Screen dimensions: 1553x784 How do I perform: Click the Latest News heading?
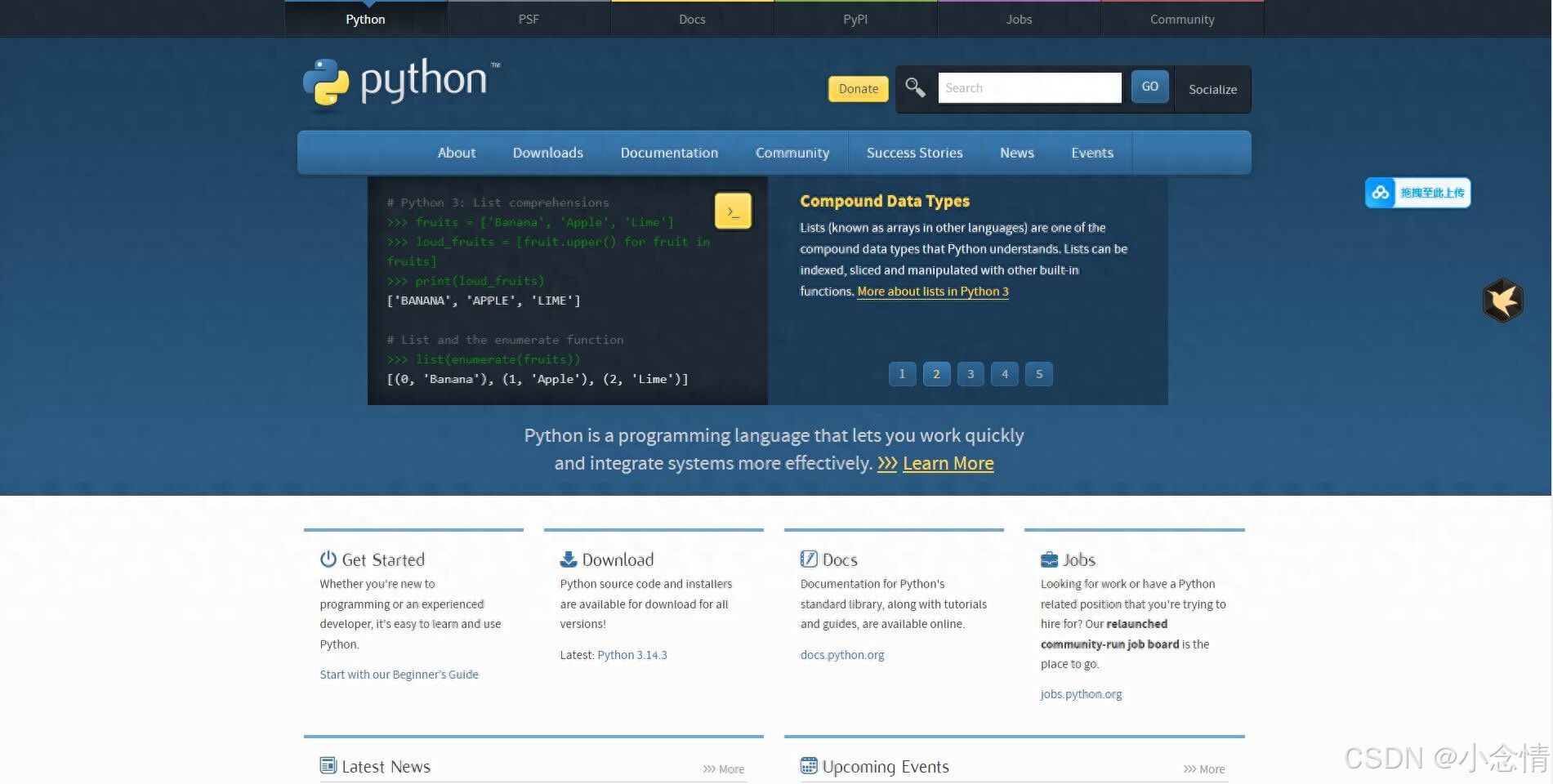coord(386,767)
